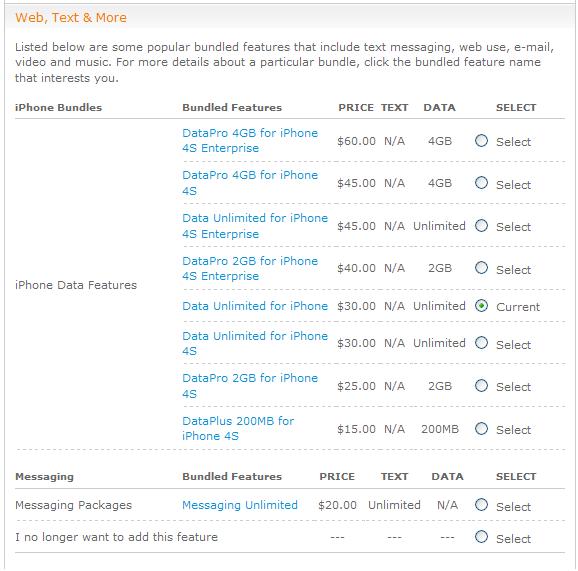Open Data Unlimited for iPhone 4S Enterprise link
This screenshot has height=571, width=578.
[255, 226]
